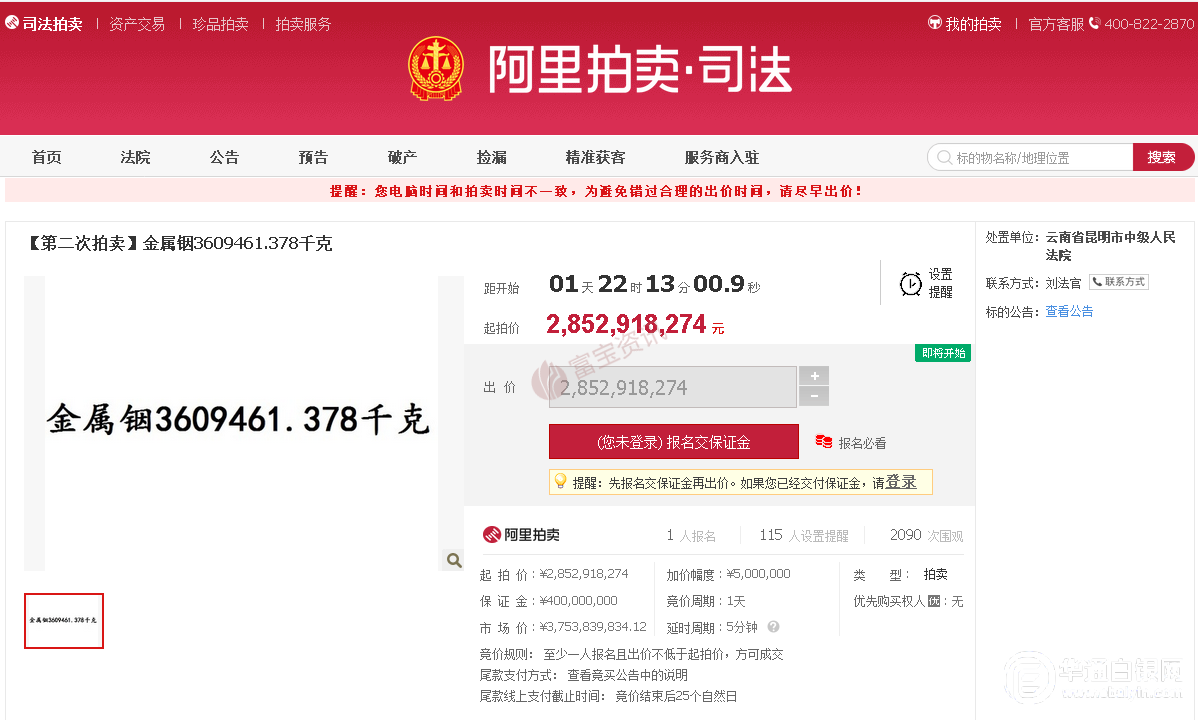1198x720 pixels.
Task: Click the 阿里拍卖 logo above bidder stats
Action: click(521, 534)
